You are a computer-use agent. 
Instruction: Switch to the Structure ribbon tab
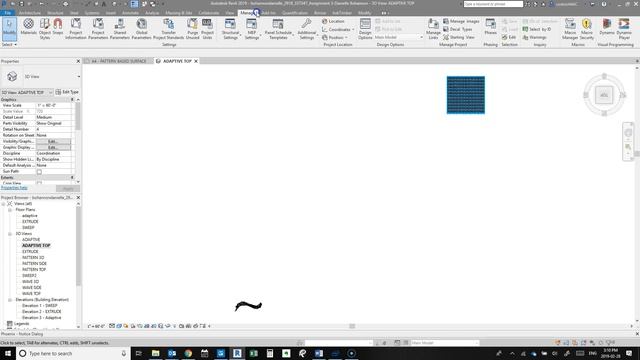click(55, 13)
